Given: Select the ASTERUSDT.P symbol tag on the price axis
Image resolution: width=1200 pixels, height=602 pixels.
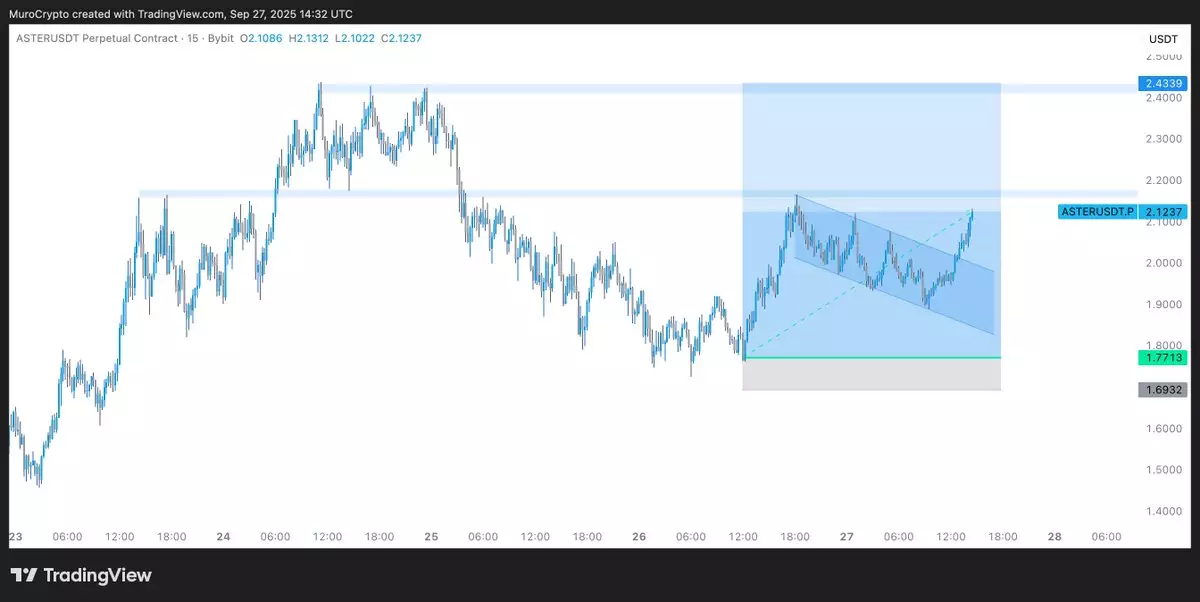Looking at the screenshot, I should coord(1097,212).
